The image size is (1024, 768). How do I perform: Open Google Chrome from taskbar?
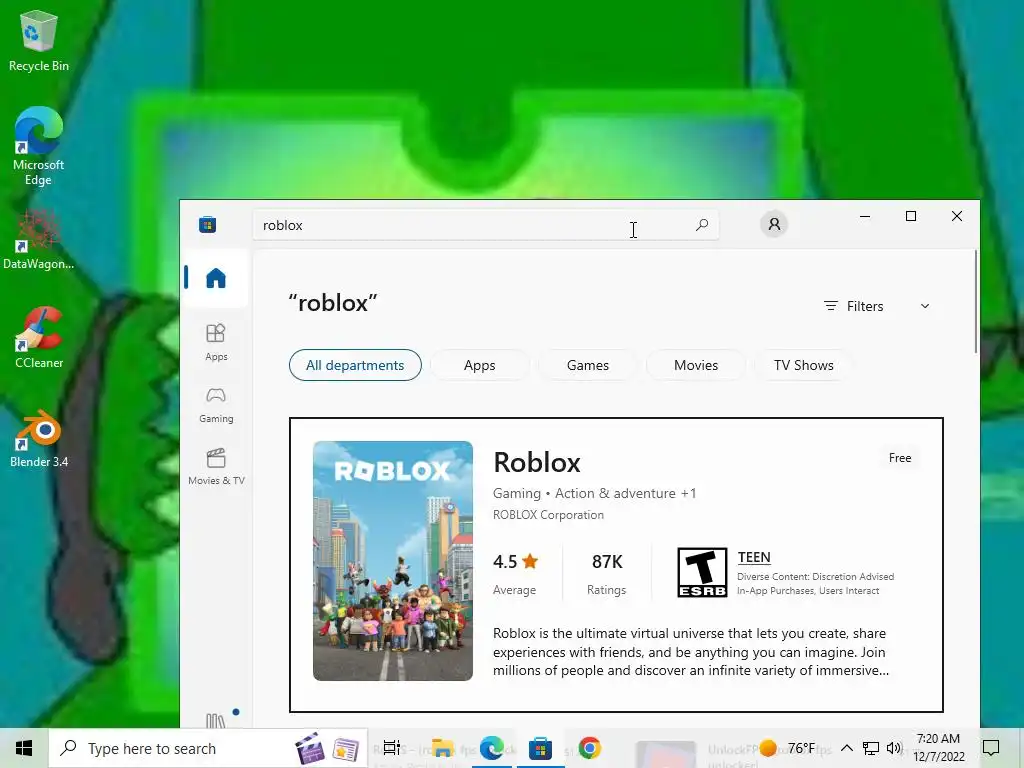(589, 748)
